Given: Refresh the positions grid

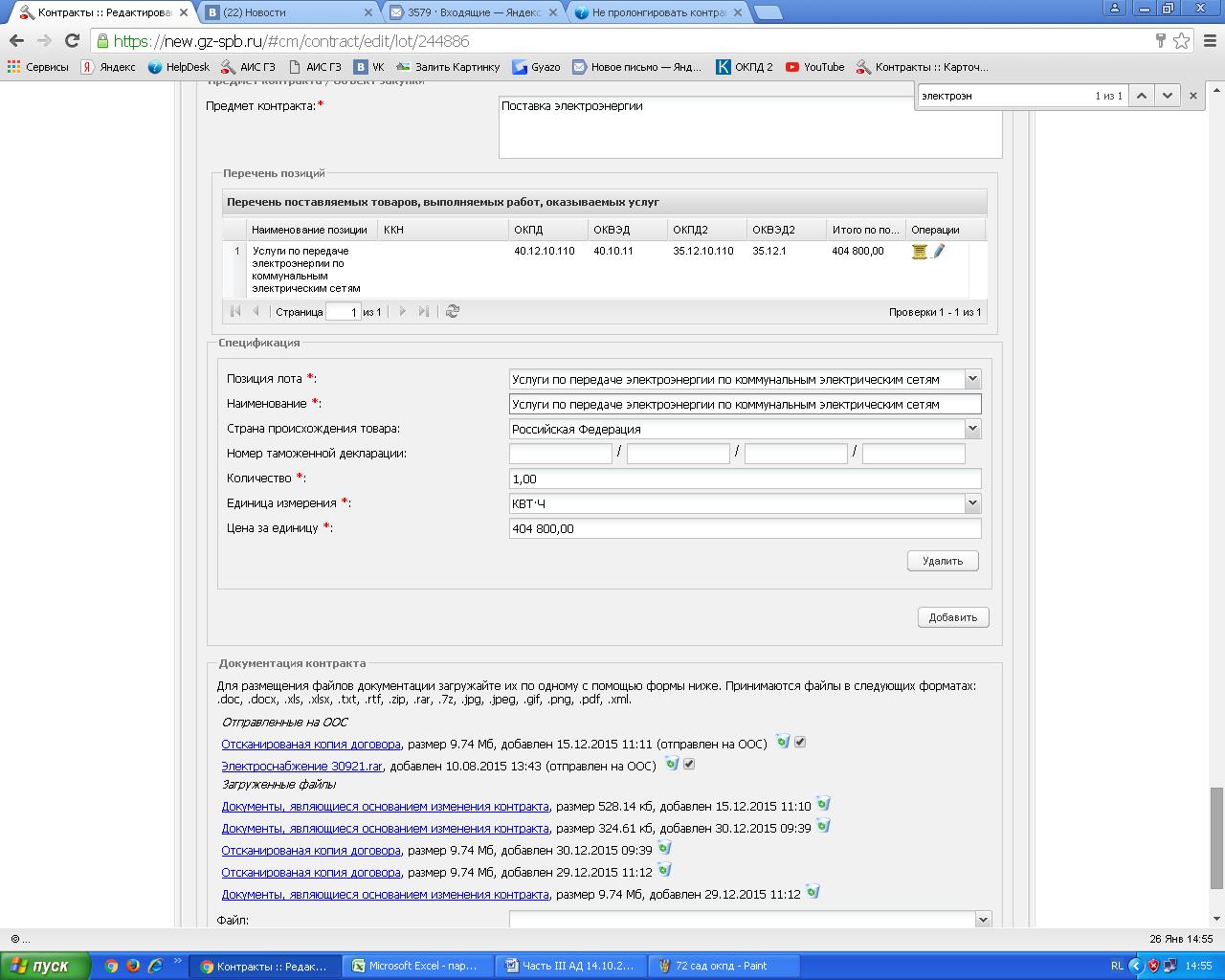Looking at the screenshot, I should (x=453, y=311).
